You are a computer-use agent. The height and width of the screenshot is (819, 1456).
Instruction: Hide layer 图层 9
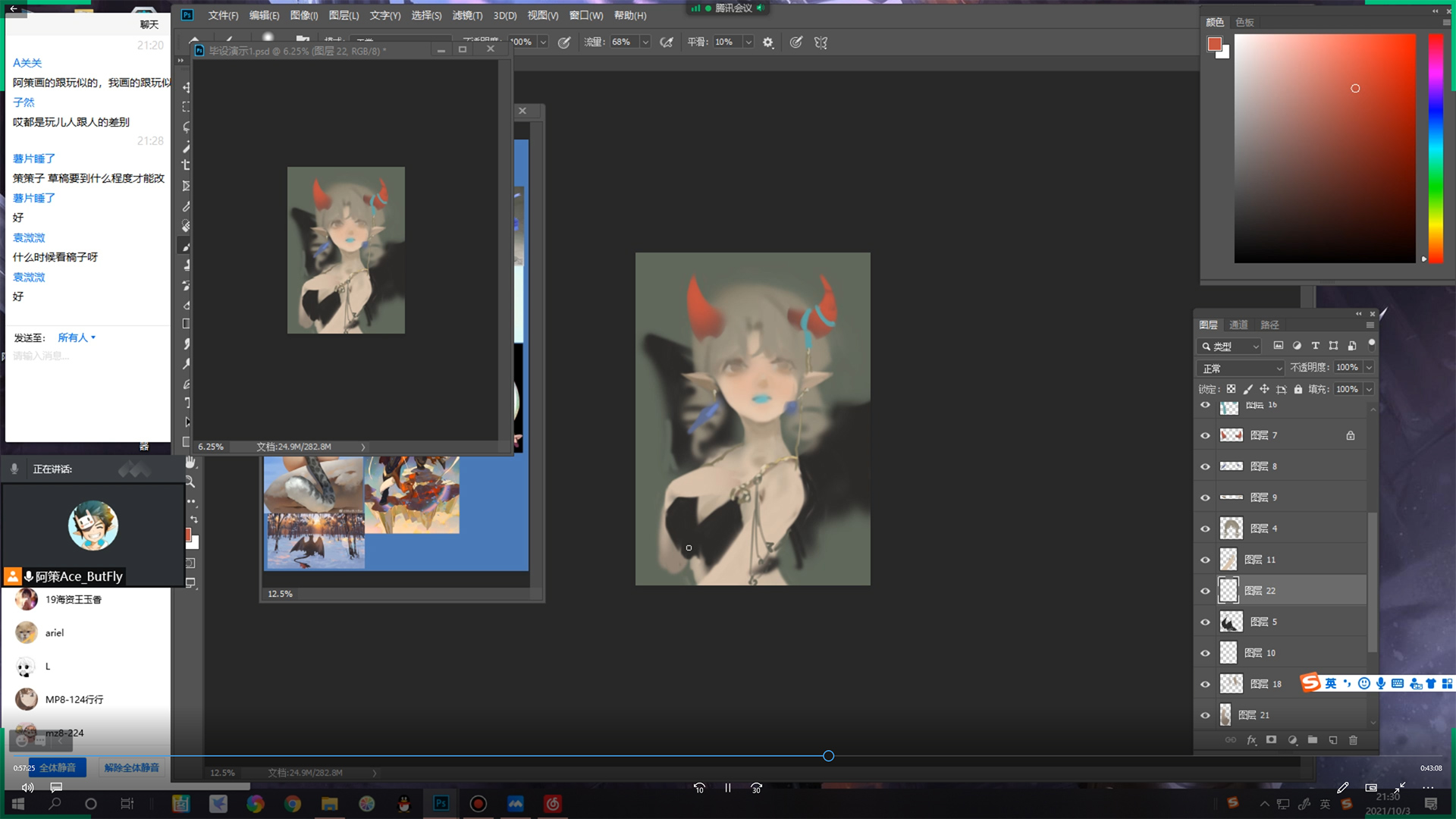1205,497
